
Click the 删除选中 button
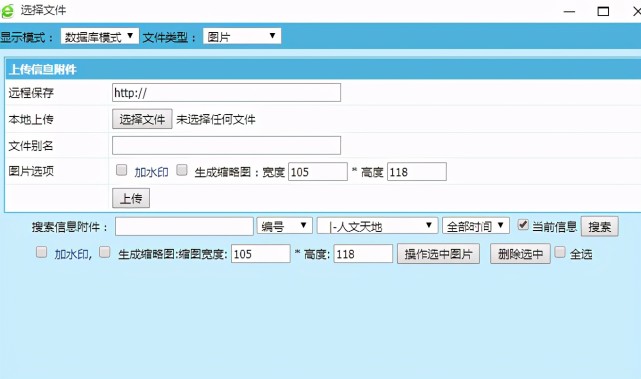click(520, 254)
